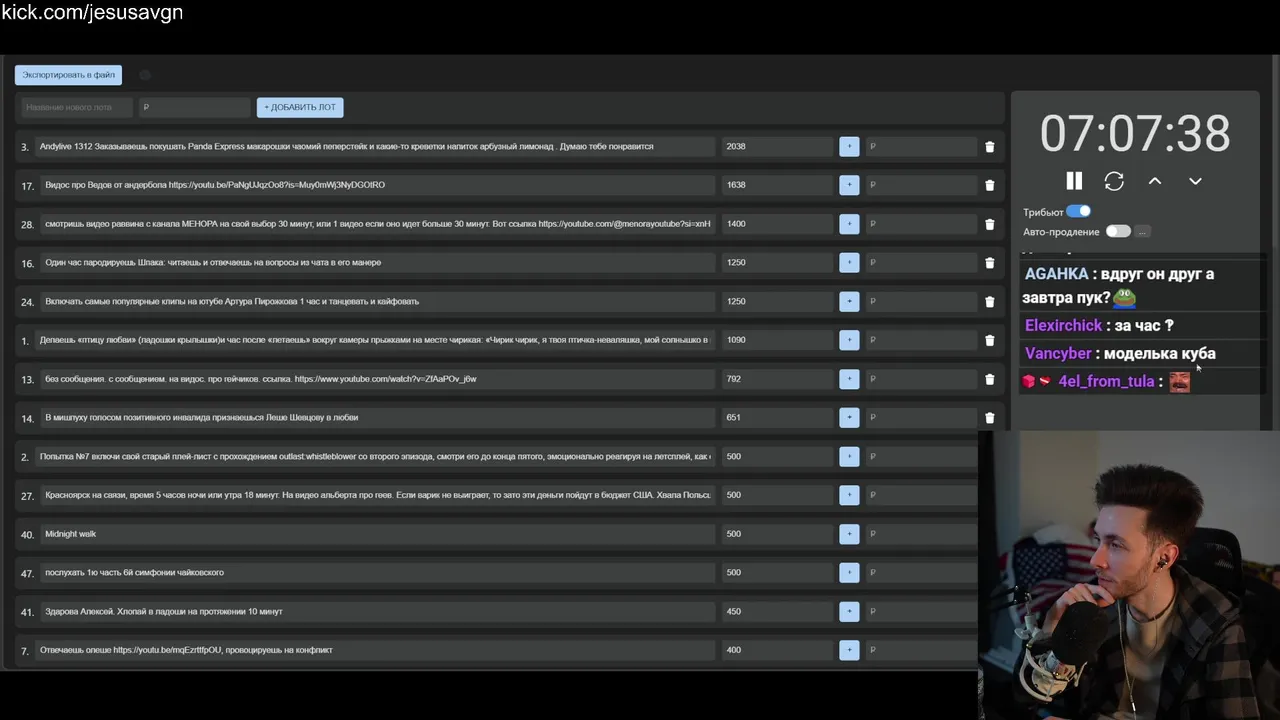Image resolution: width=1280 pixels, height=720 pixels.
Task: Decrease timer using the down chevron
Action: 1195,181
